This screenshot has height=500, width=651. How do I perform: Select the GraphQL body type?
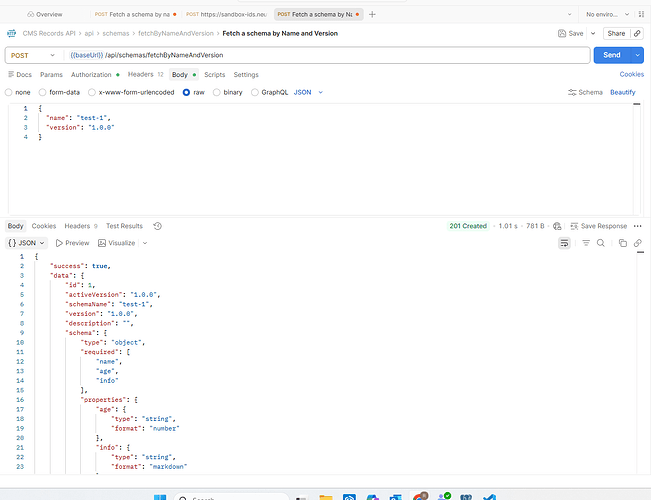coord(255,92)
